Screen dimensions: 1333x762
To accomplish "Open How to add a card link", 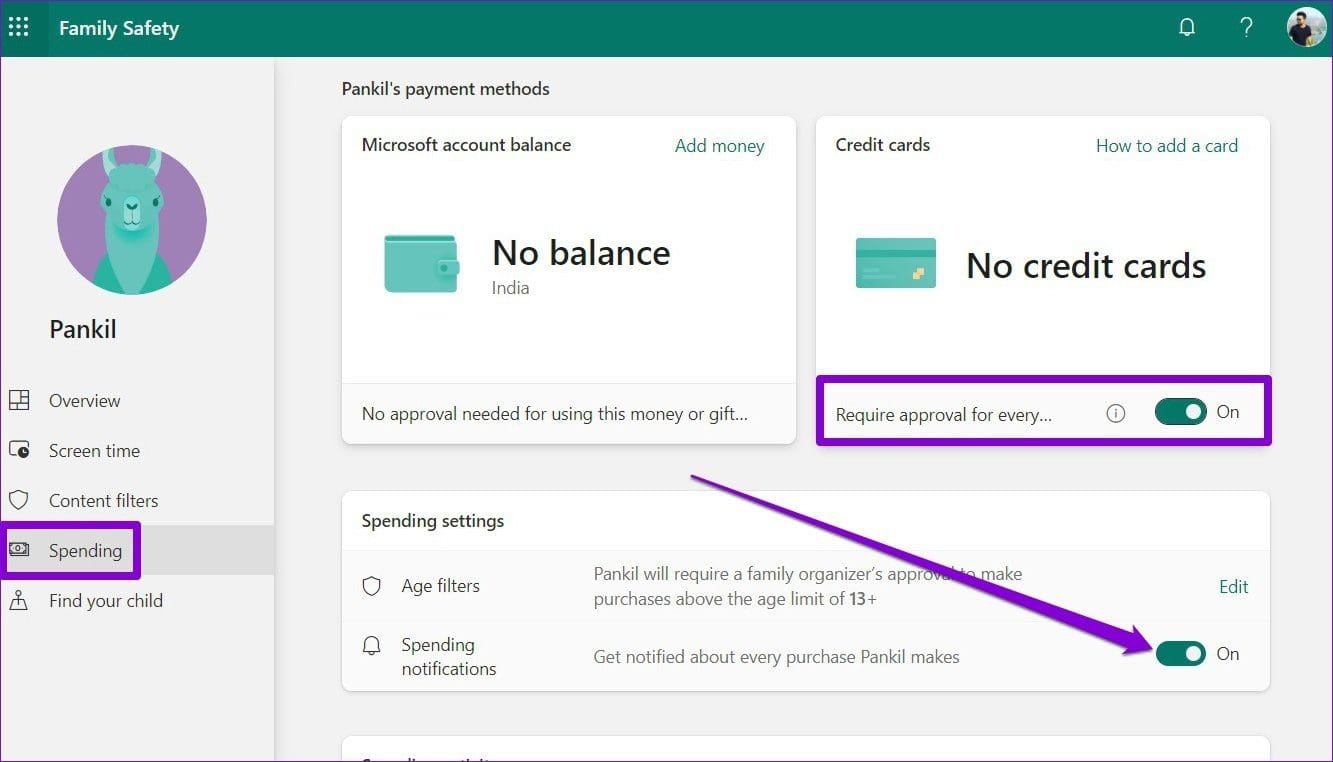I will 1167,146.
